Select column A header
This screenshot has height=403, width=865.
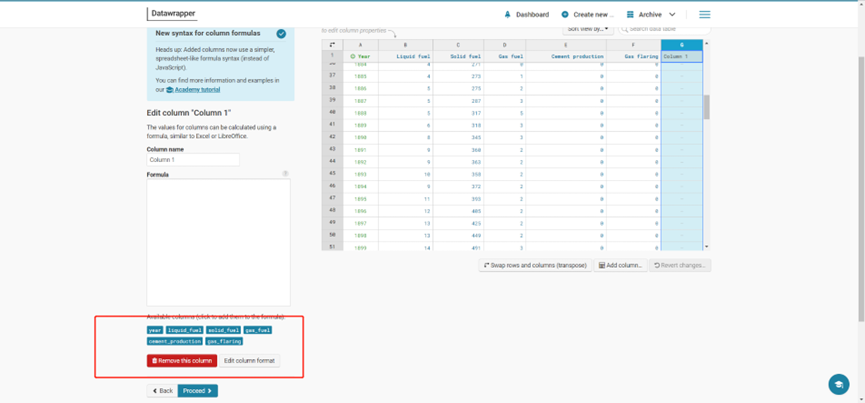360,45
